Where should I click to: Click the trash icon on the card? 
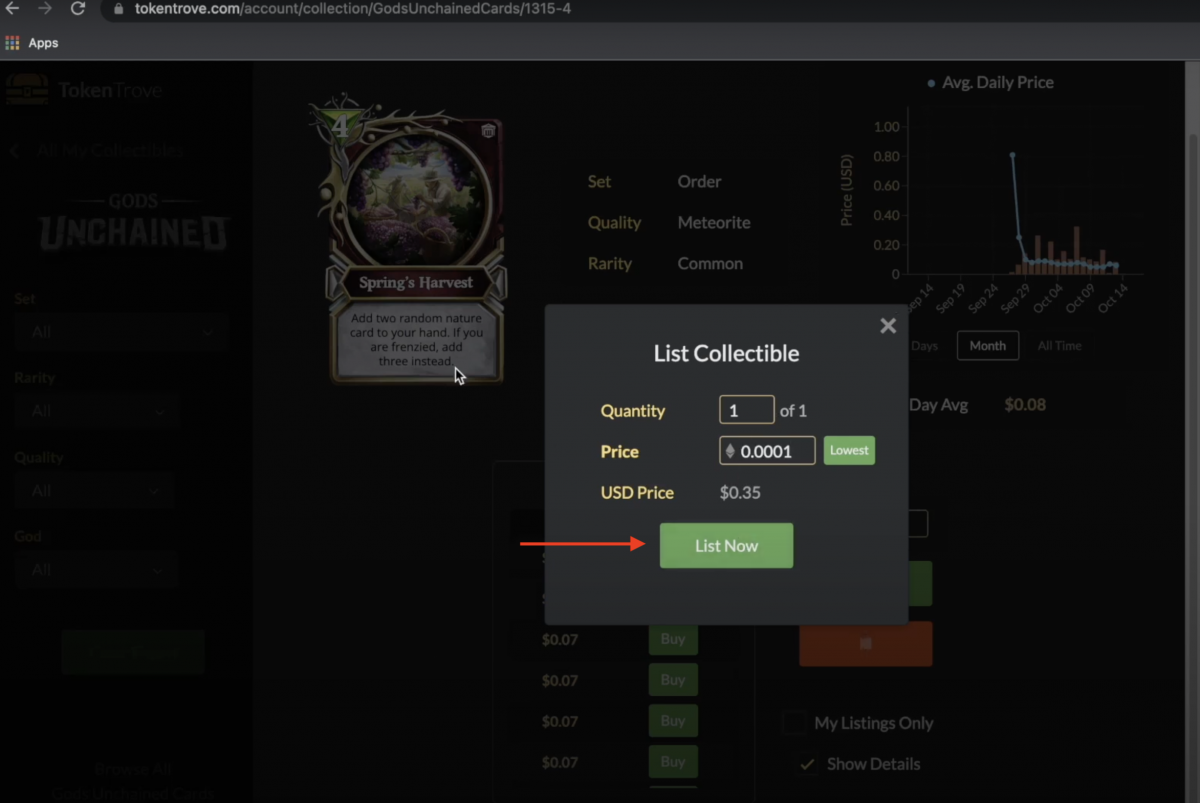[x=487, y=130]
